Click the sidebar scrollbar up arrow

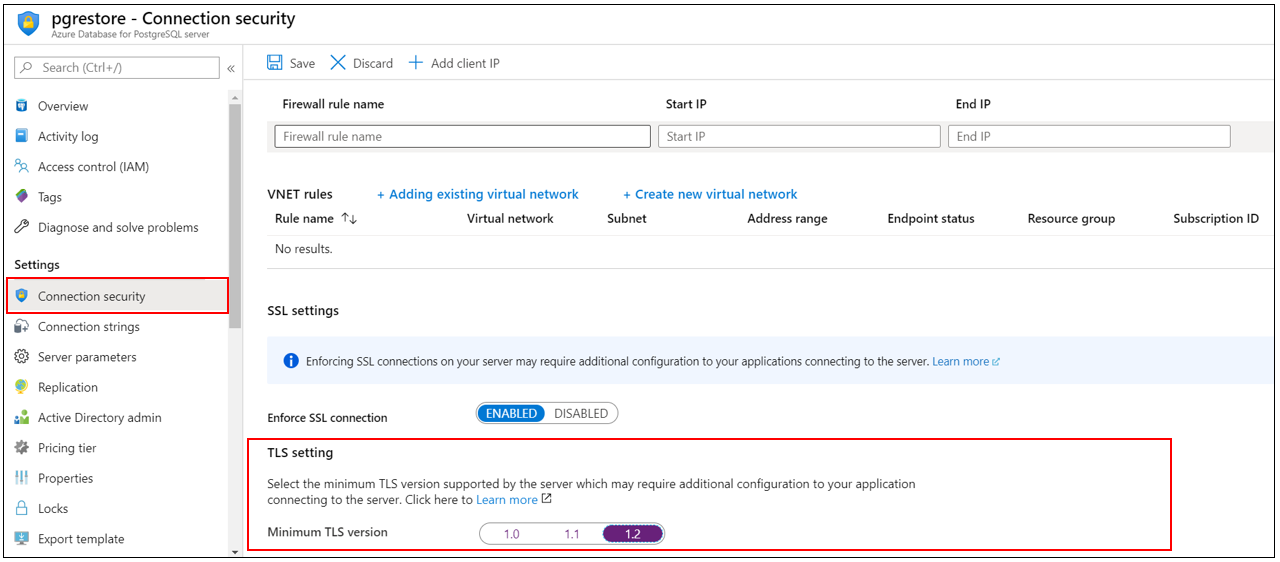pos(235,98)
